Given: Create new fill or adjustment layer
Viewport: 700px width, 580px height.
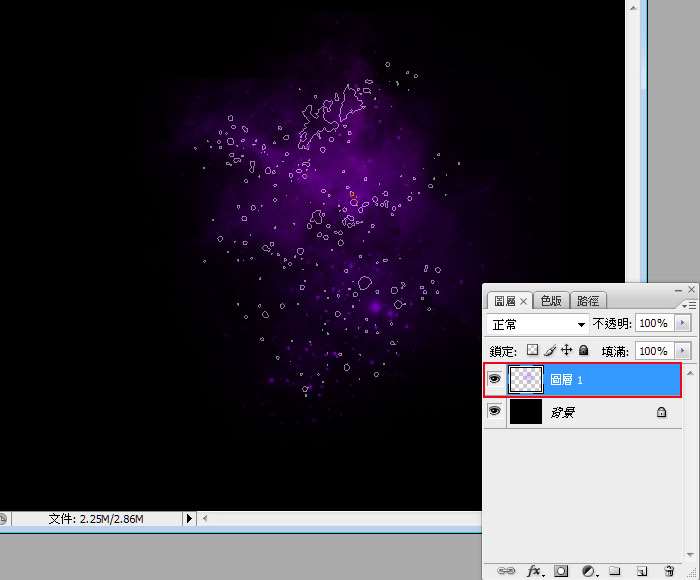Looking at the screenshot, I should coord(589,571).
